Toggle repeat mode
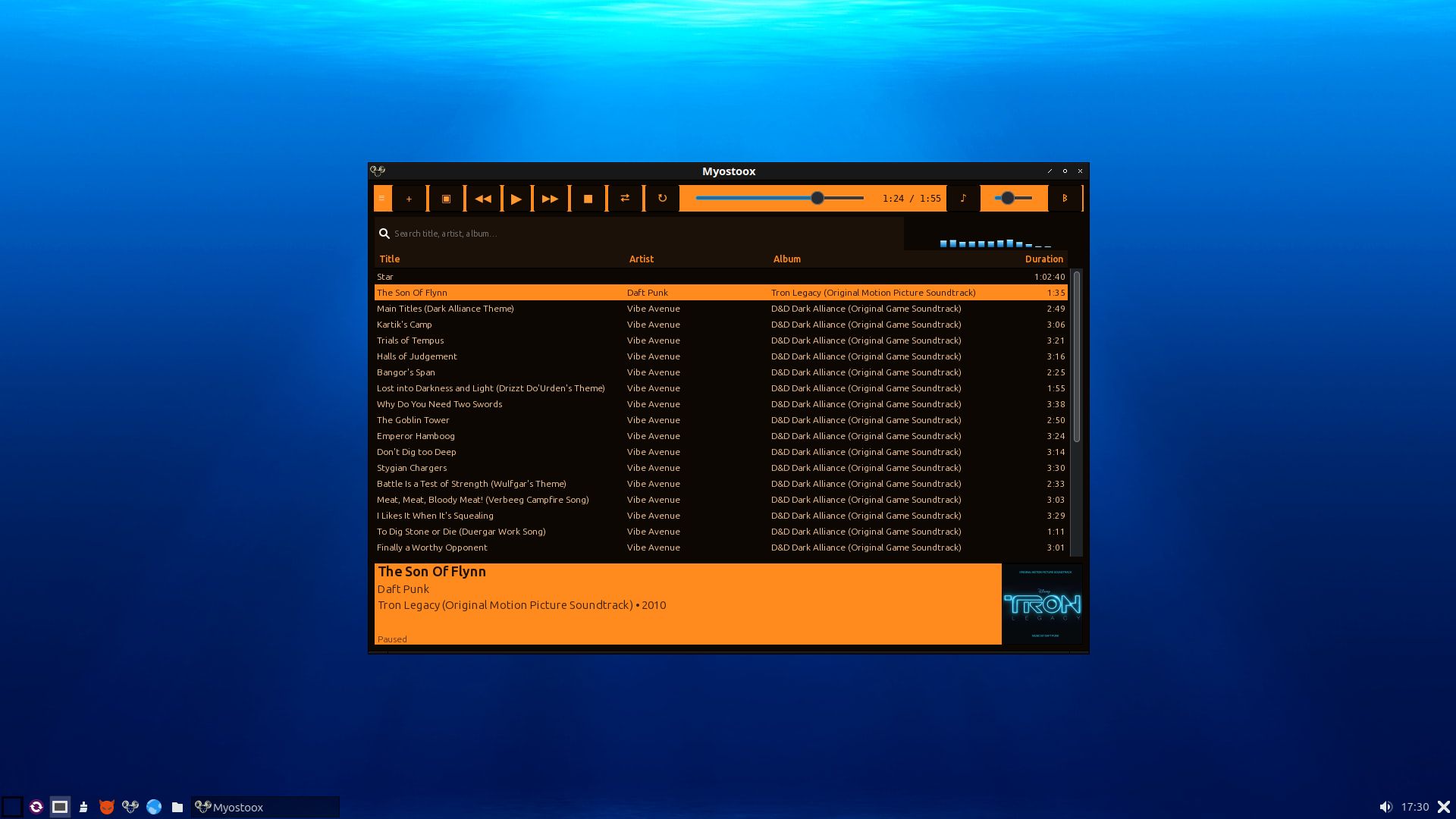 pyautogui.click(x=662, y=199)
